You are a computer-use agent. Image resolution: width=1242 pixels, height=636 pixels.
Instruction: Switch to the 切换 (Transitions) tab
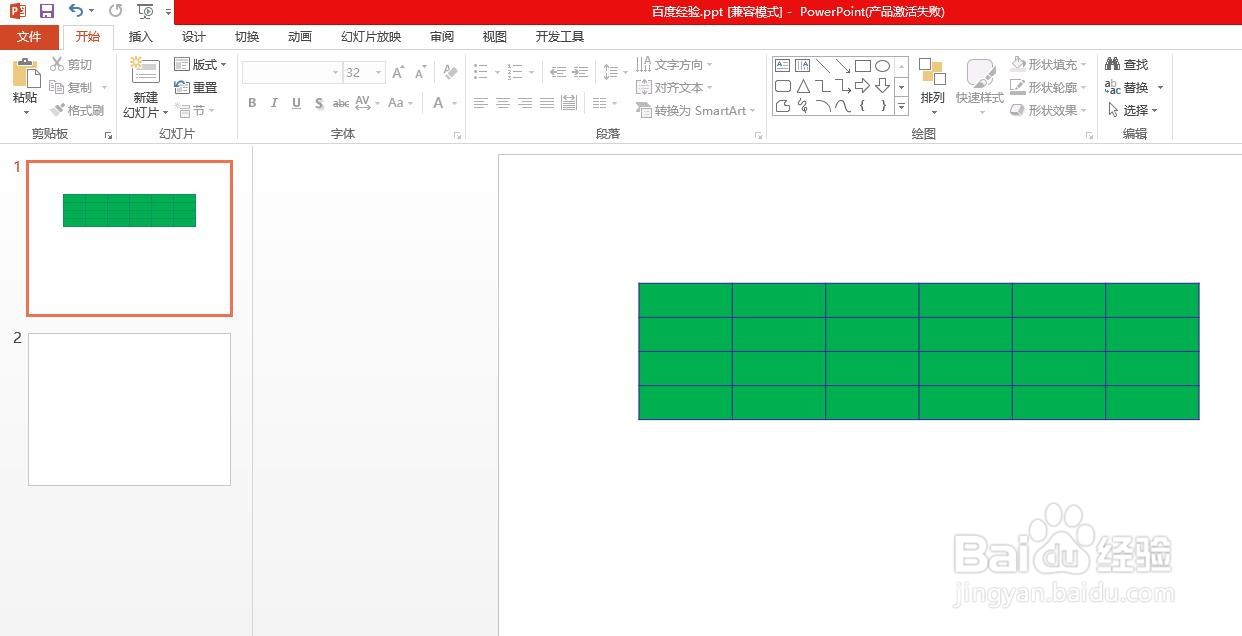click(x=247, y=37)
